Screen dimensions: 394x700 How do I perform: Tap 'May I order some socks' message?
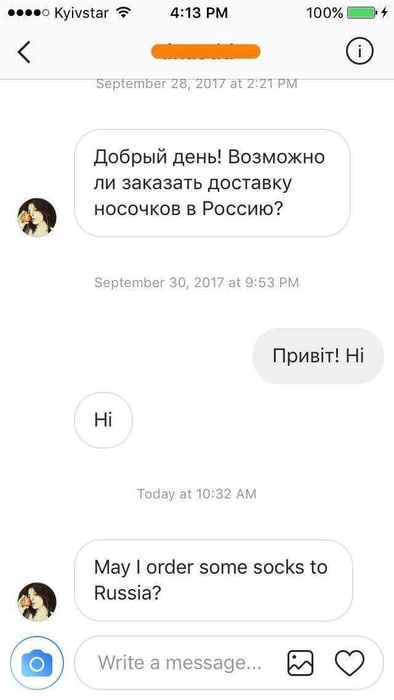click(x=213, y=580)
